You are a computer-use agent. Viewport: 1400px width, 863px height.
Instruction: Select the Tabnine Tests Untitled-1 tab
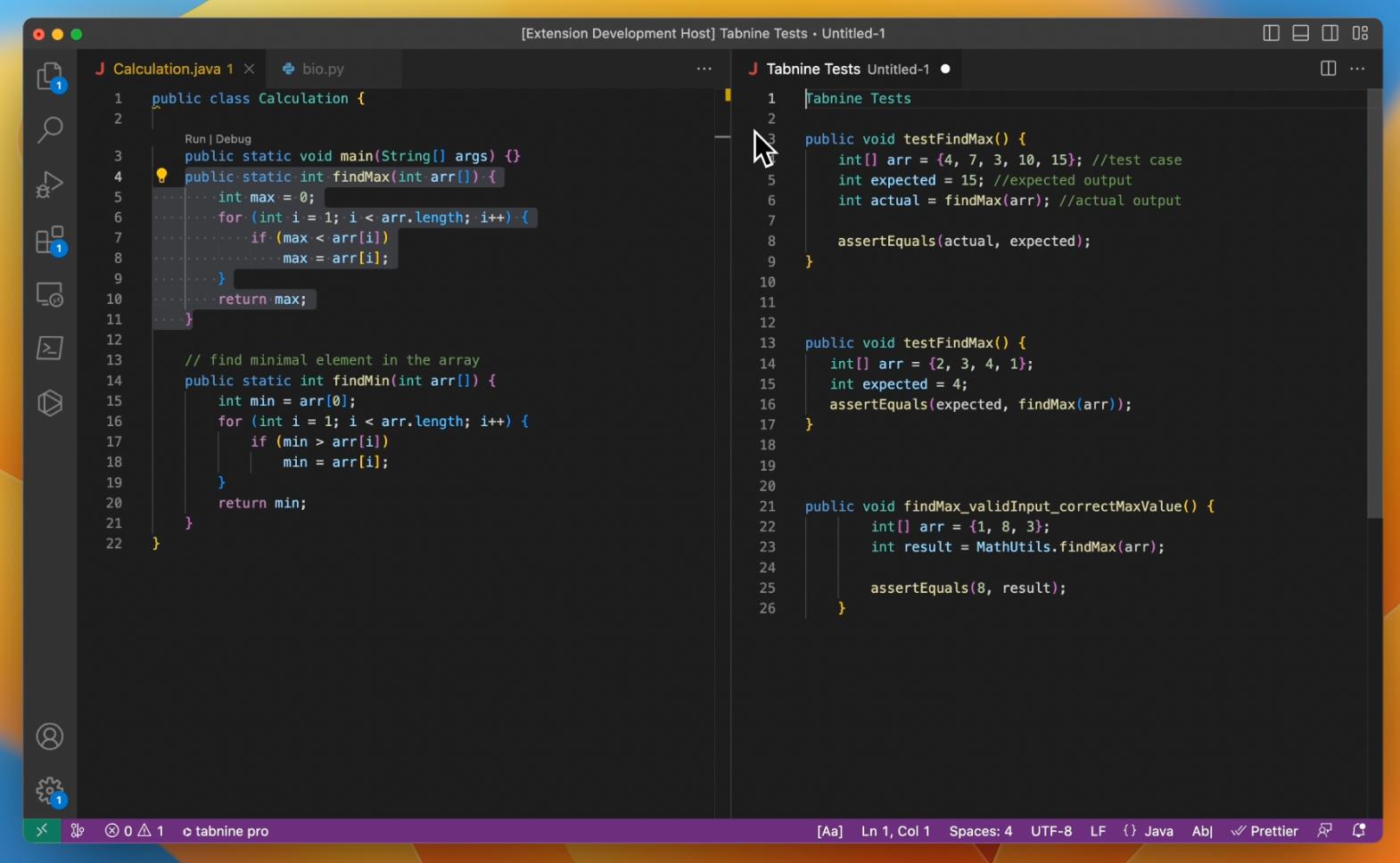click(848, 69)
